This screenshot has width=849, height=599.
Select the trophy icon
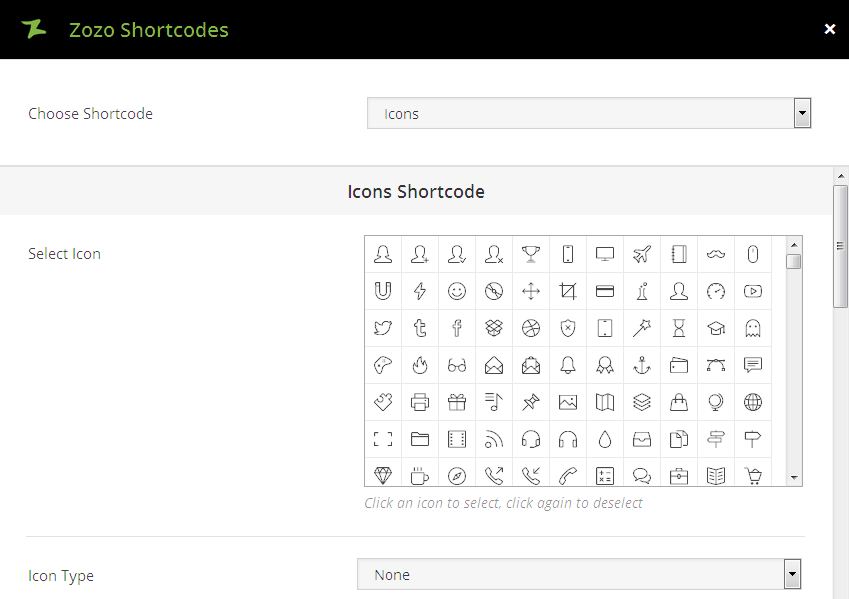531,254
